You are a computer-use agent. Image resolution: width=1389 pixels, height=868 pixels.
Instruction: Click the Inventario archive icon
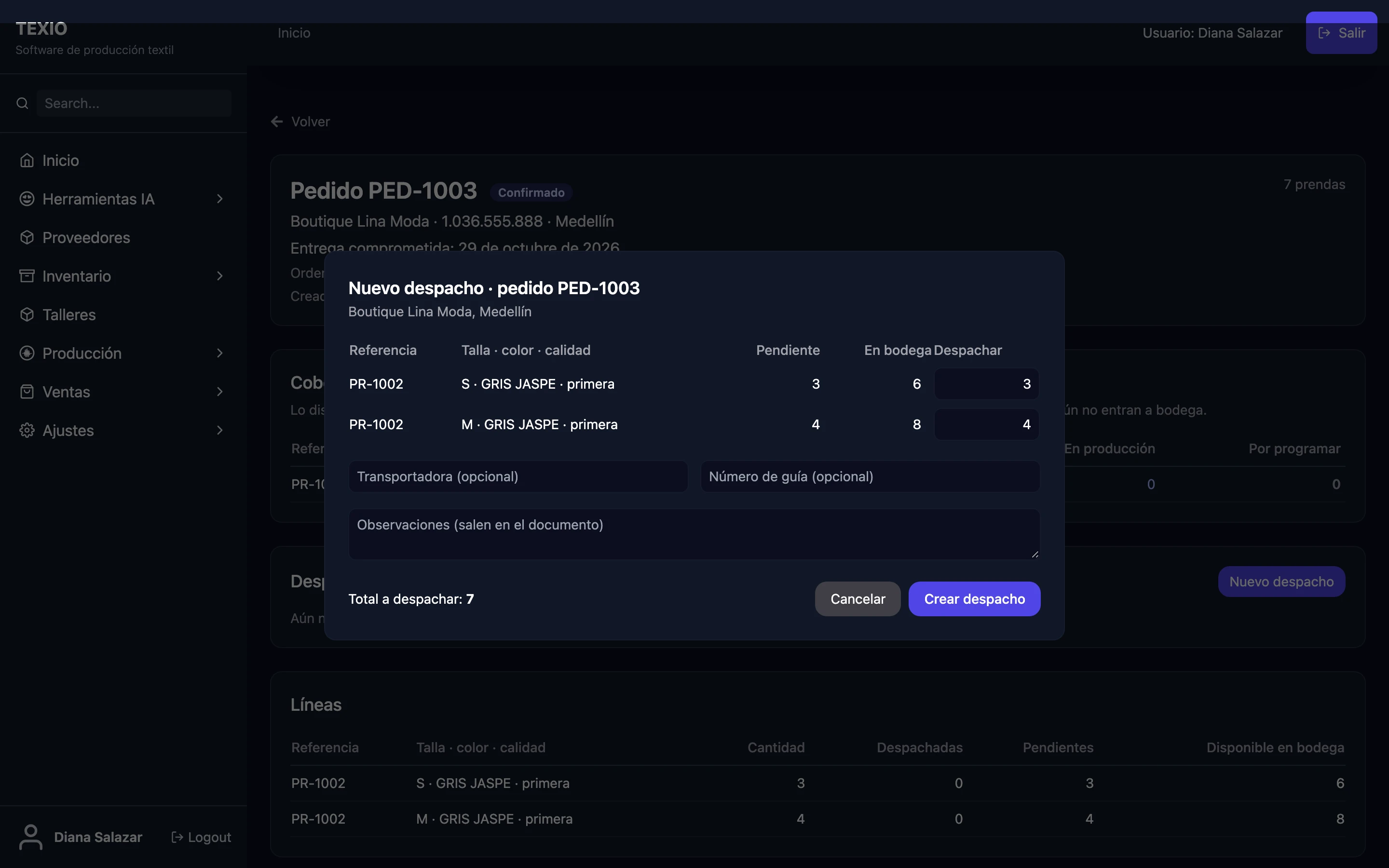coord(27,276)
